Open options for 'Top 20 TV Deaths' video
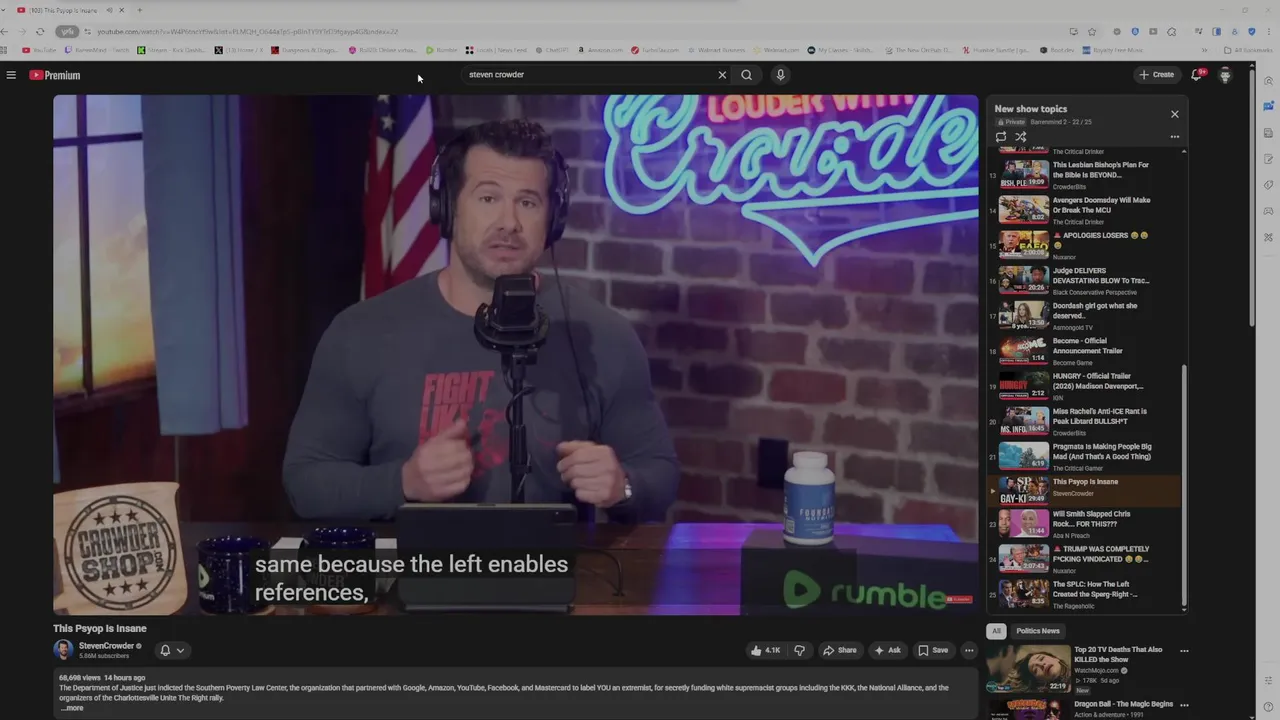This screenshot has height=720, width=1280. (x=1184, y=651)
